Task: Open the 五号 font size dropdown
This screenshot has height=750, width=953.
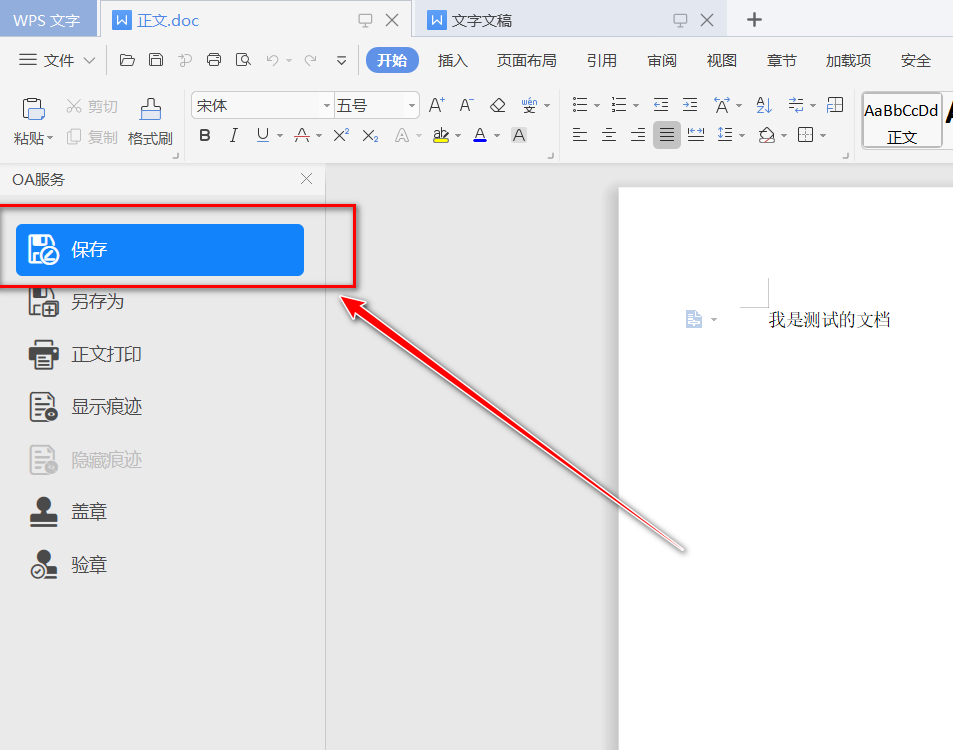Action: (x=412, y=105)
